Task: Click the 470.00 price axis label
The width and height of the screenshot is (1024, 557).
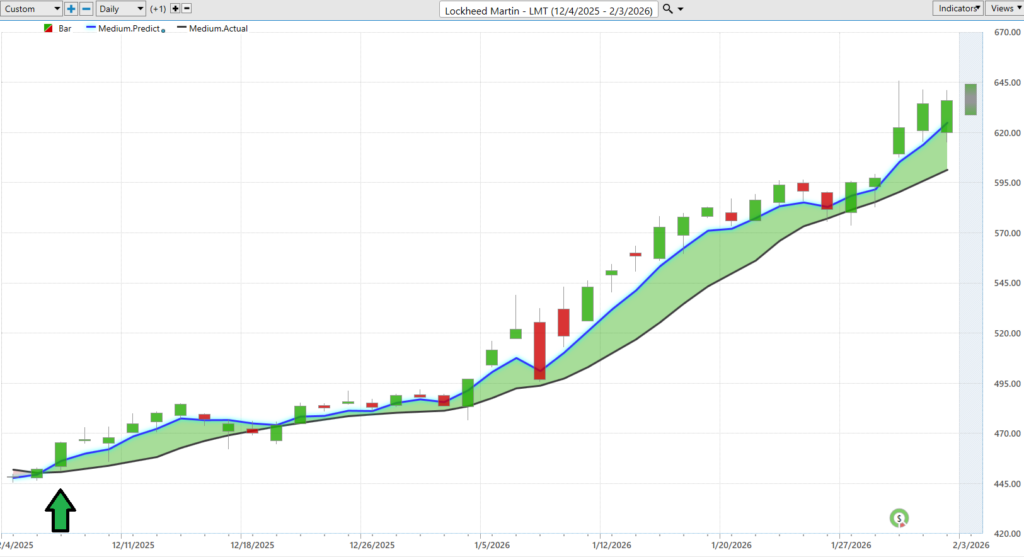Action: [1006, 434]
